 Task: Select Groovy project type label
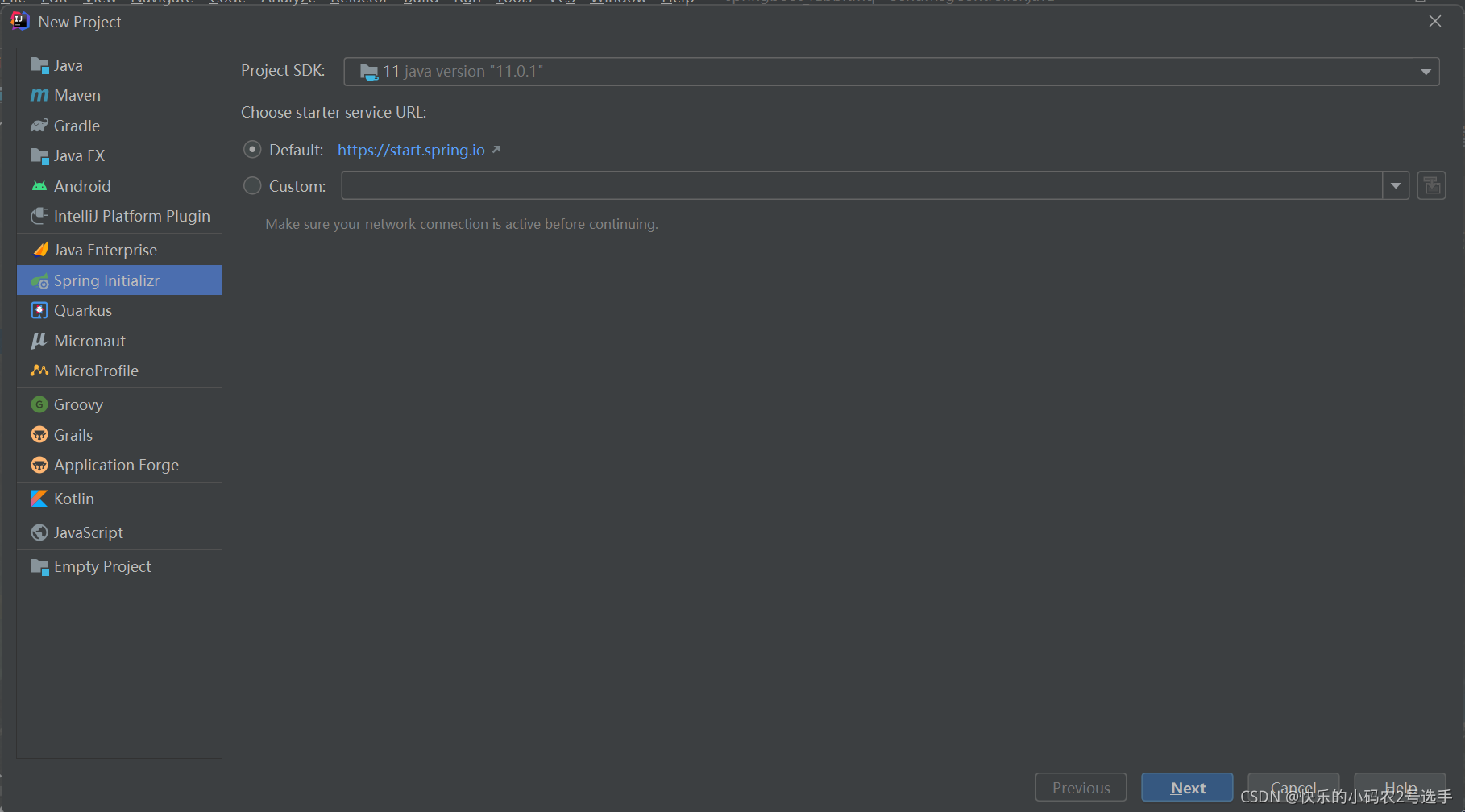78,404
